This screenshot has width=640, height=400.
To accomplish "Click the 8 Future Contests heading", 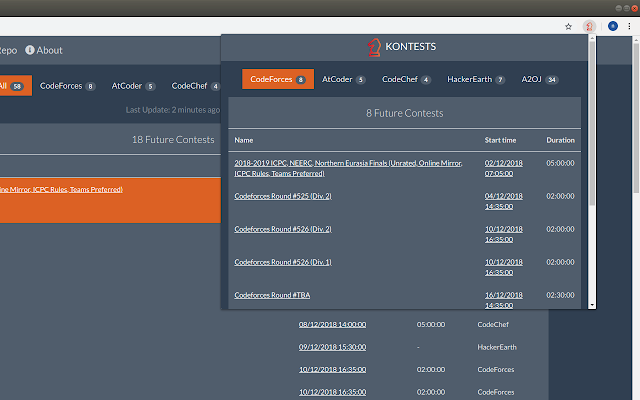I will click(404, 113).
